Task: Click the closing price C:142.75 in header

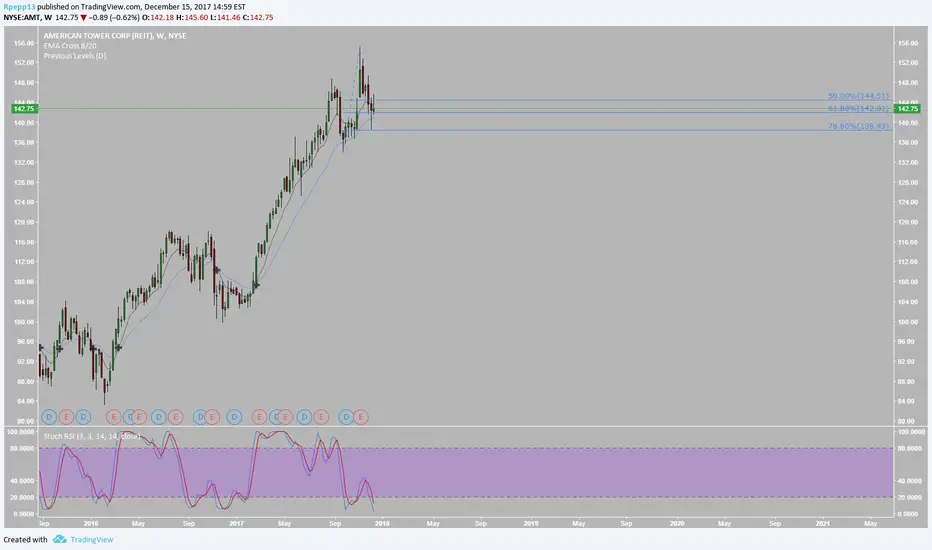Action: pos(258,17)
